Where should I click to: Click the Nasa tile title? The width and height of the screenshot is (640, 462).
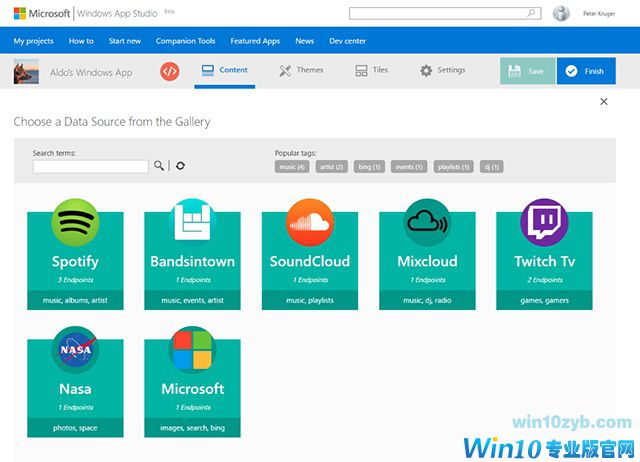75,389
